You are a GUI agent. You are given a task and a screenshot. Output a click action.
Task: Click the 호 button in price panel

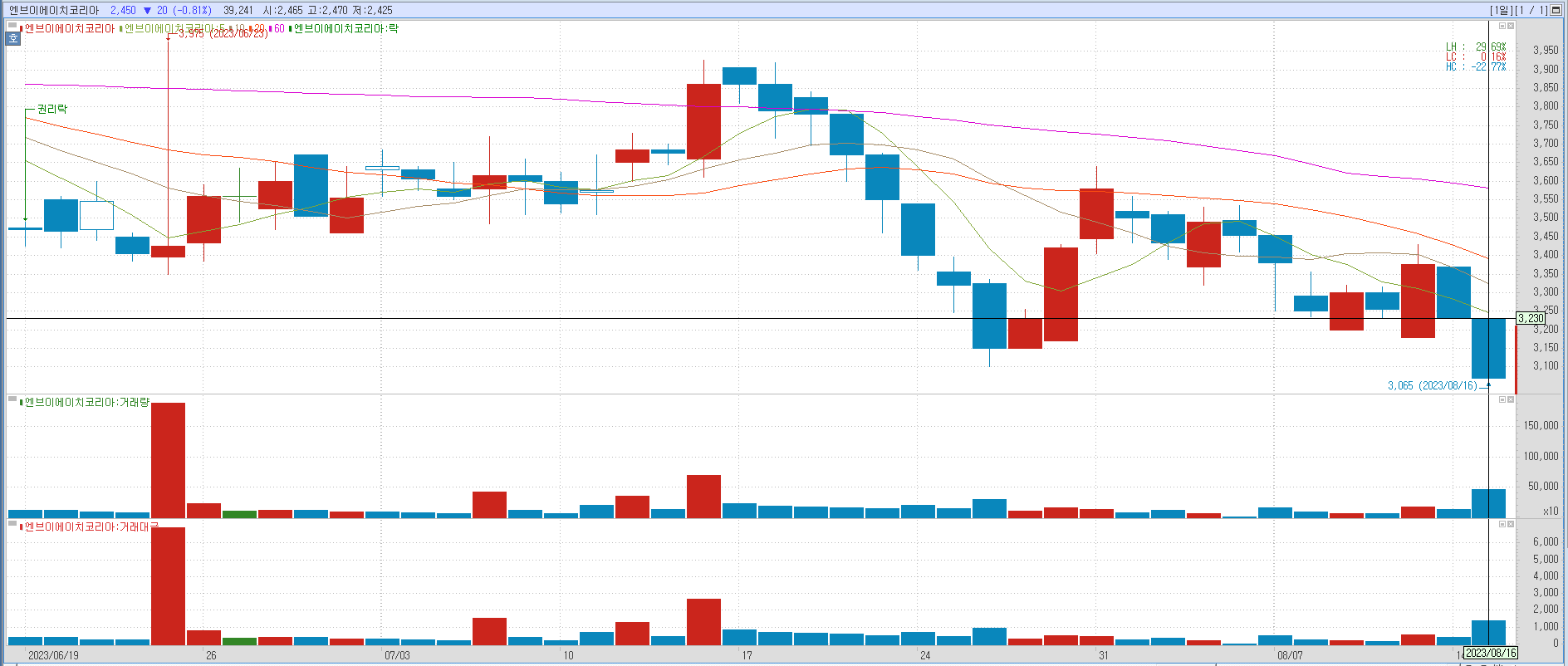pyautogui.click(x=13, y=38)
